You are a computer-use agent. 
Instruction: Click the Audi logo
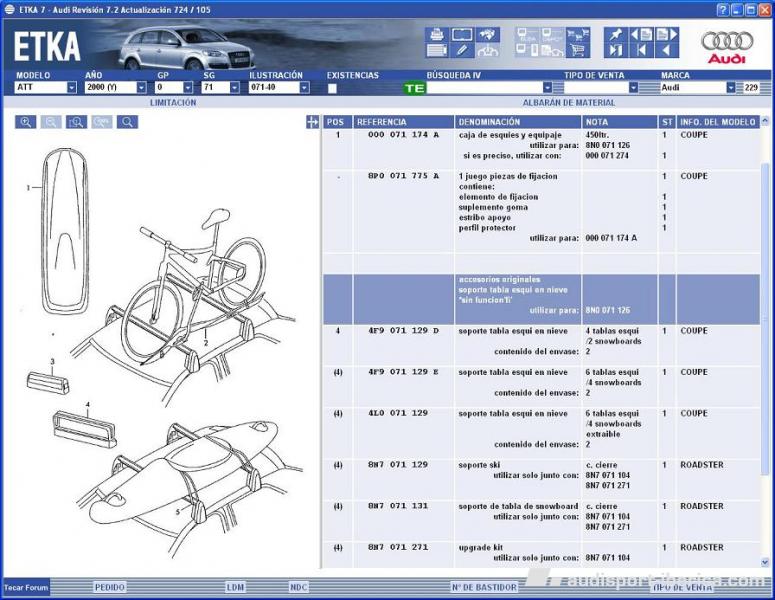pyautogui.click(x=727, y=47)
